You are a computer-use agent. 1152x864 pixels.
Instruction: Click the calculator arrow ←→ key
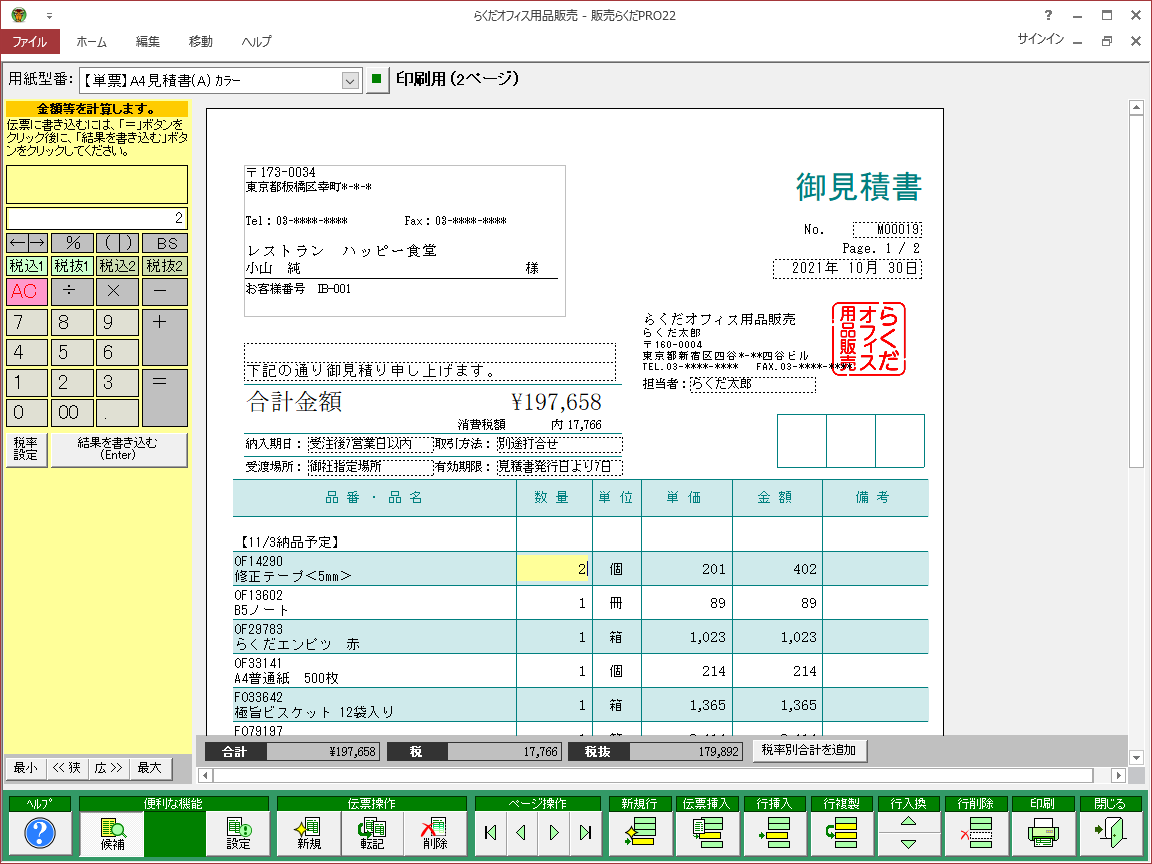27,243
